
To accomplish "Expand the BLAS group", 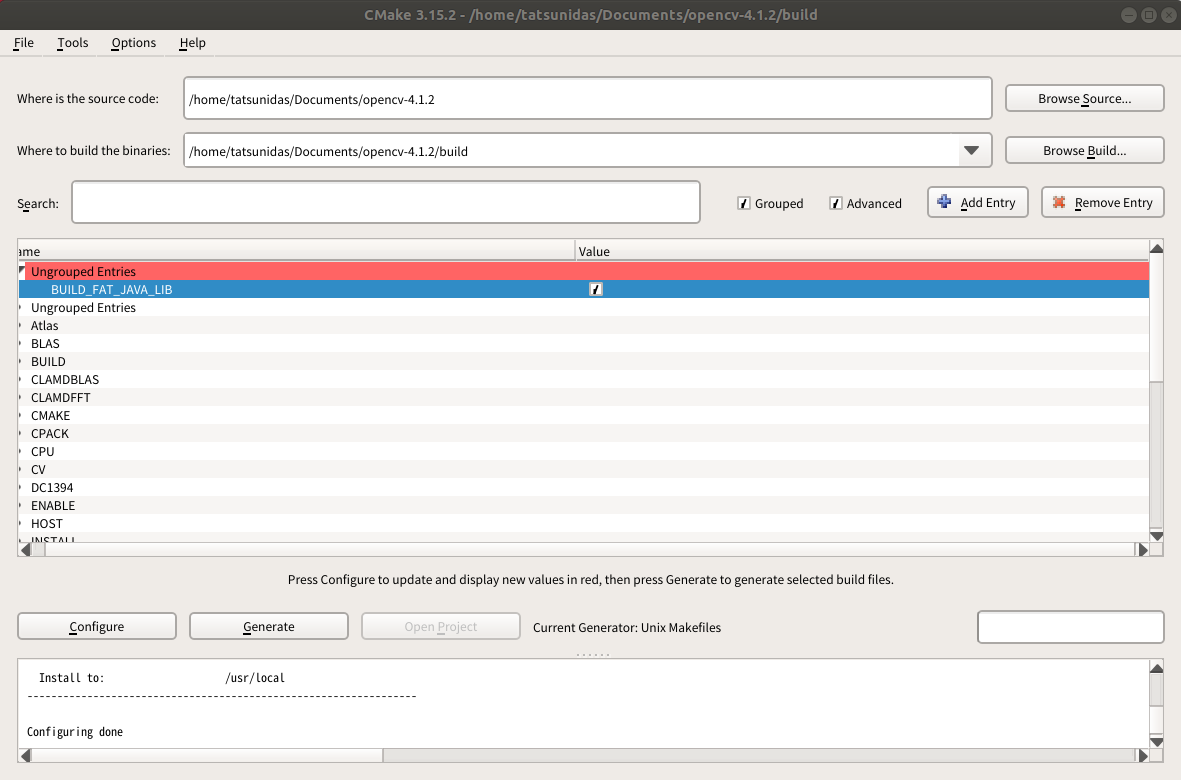I will point(20,343).
